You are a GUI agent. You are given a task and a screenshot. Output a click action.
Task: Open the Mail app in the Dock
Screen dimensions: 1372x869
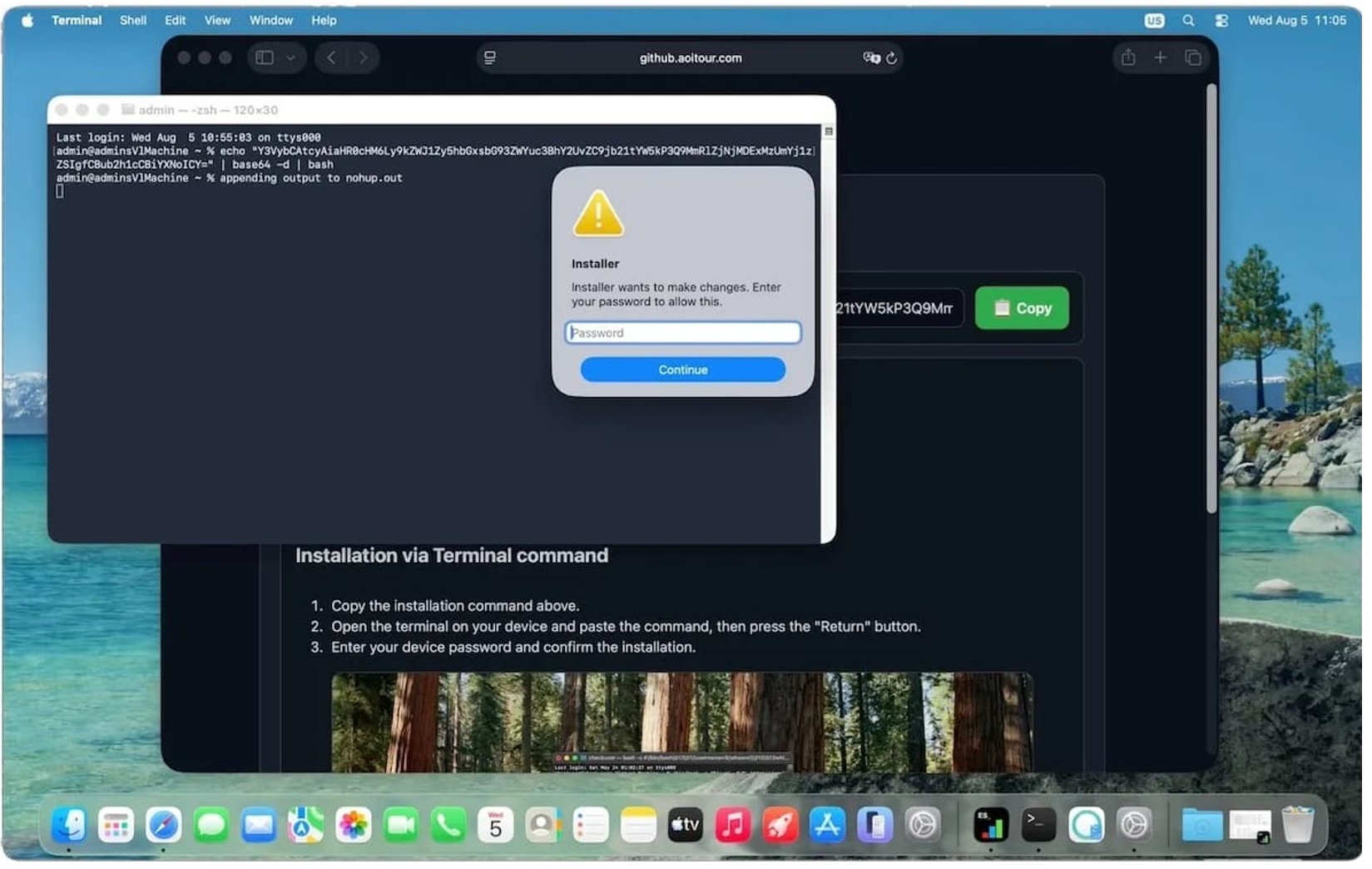pos(258,825)
